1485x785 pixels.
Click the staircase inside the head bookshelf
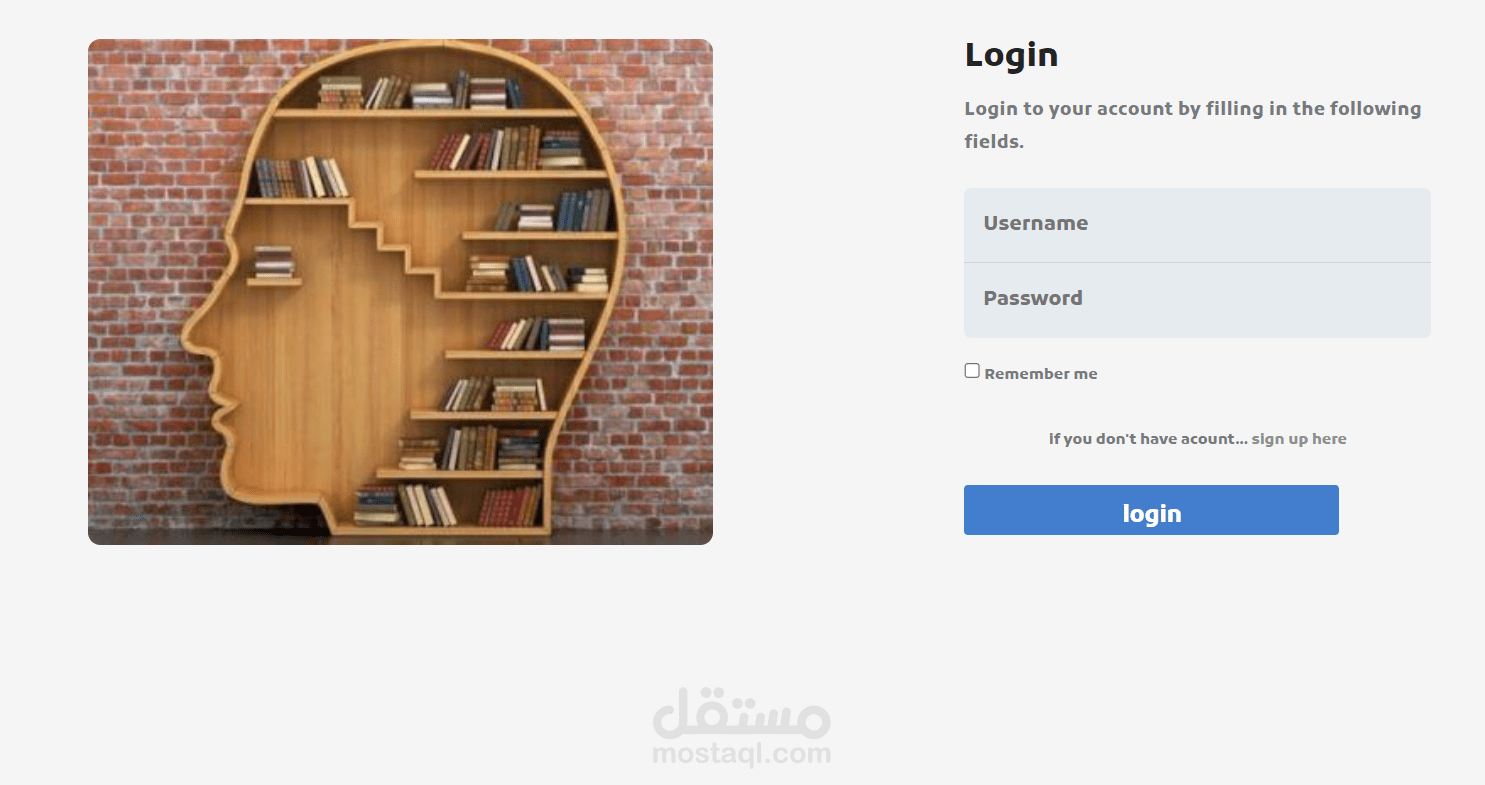coord(392,245)
